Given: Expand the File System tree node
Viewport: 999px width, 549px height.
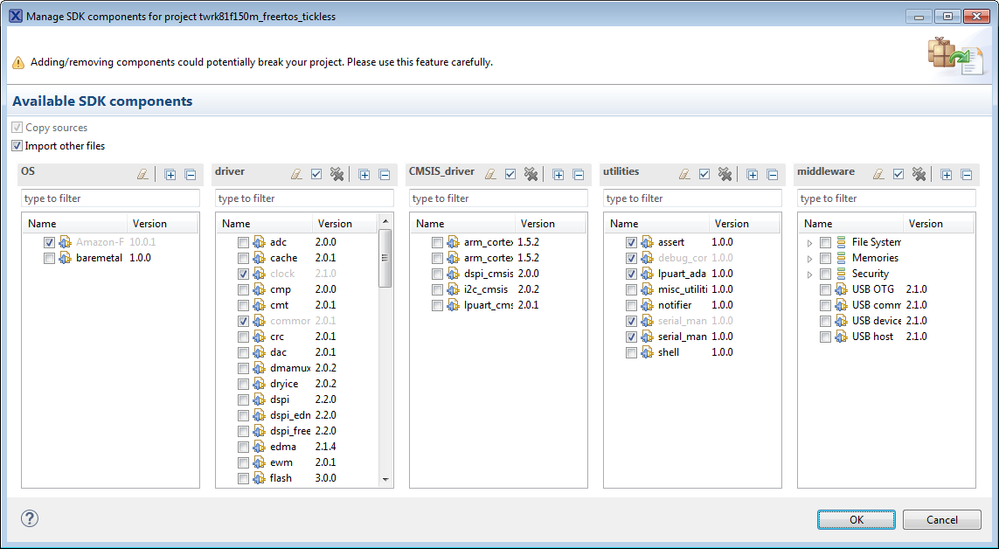Looking at the screenshot, I should tap(809, 243).
